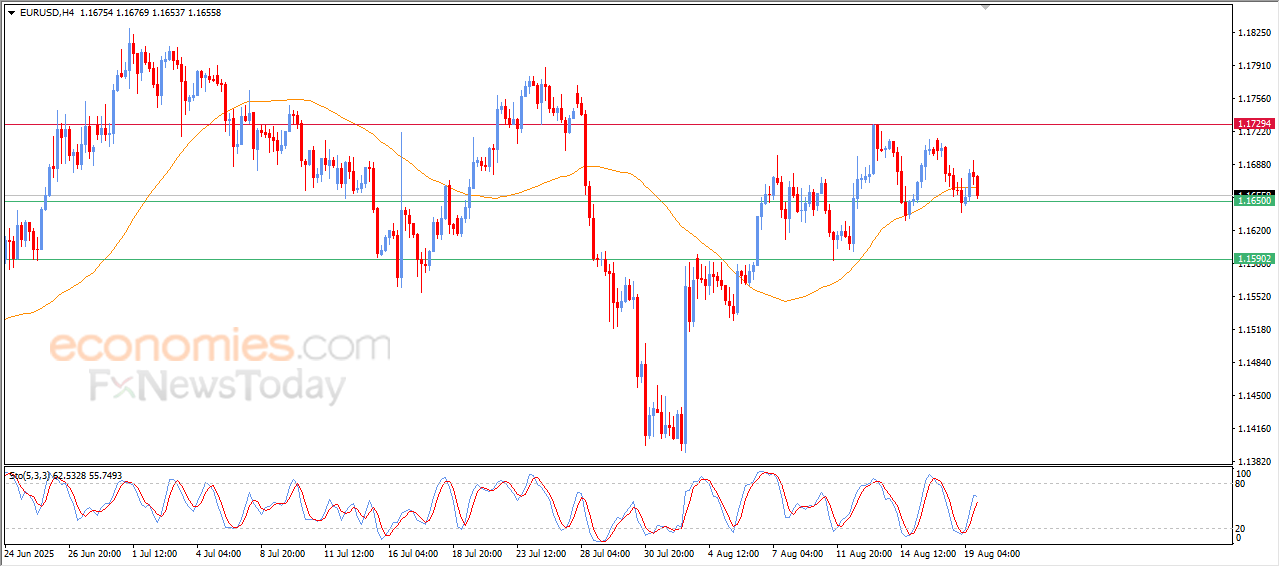This screenshot has width=1280, height=567.
Task: Click the 1.17560 price axis label
Action: 1254,99
